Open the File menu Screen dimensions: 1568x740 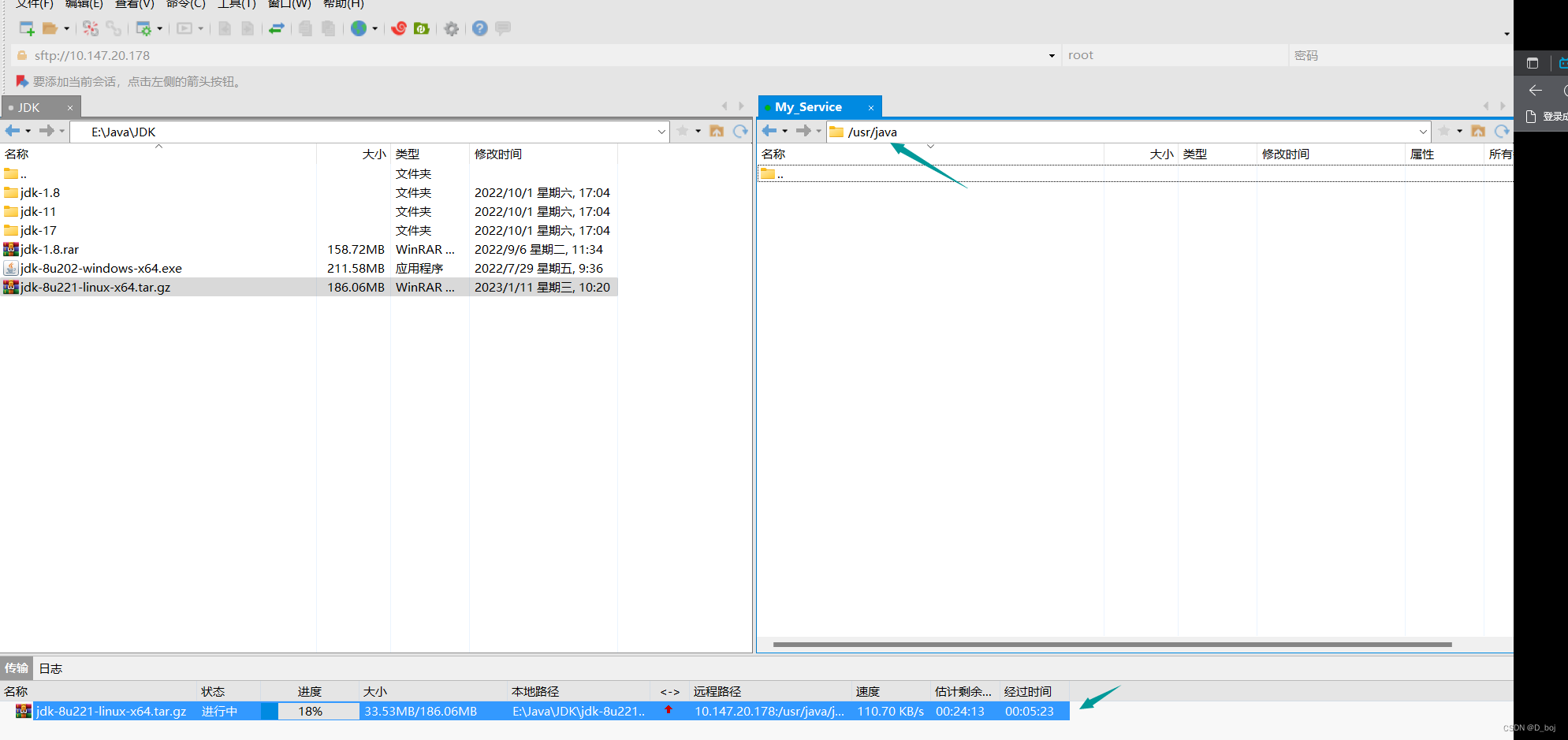(35, 4)
